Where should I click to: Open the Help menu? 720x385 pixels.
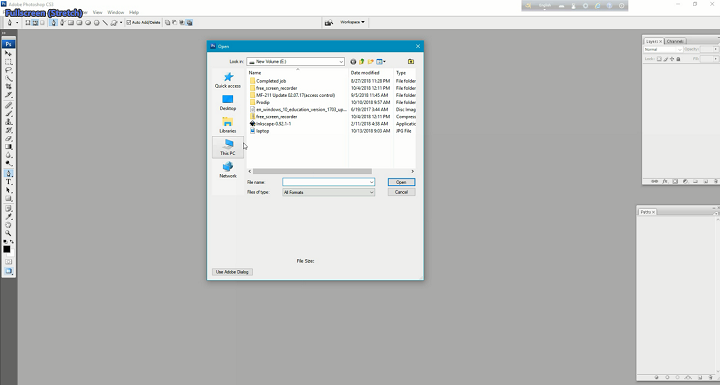(134, 12)
